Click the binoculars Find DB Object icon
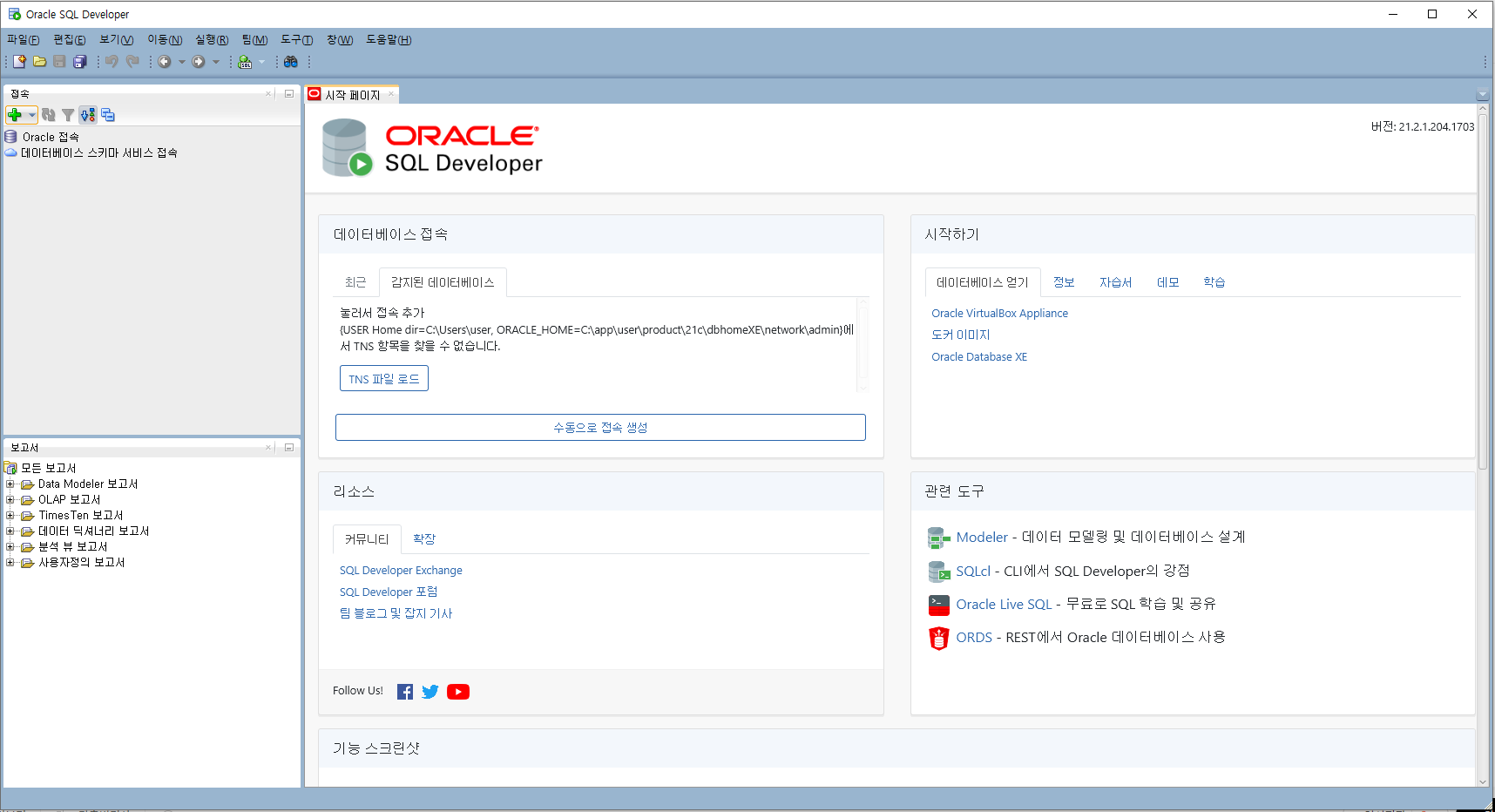Screen dimensions: 1495x812 (x=291, y=62)
